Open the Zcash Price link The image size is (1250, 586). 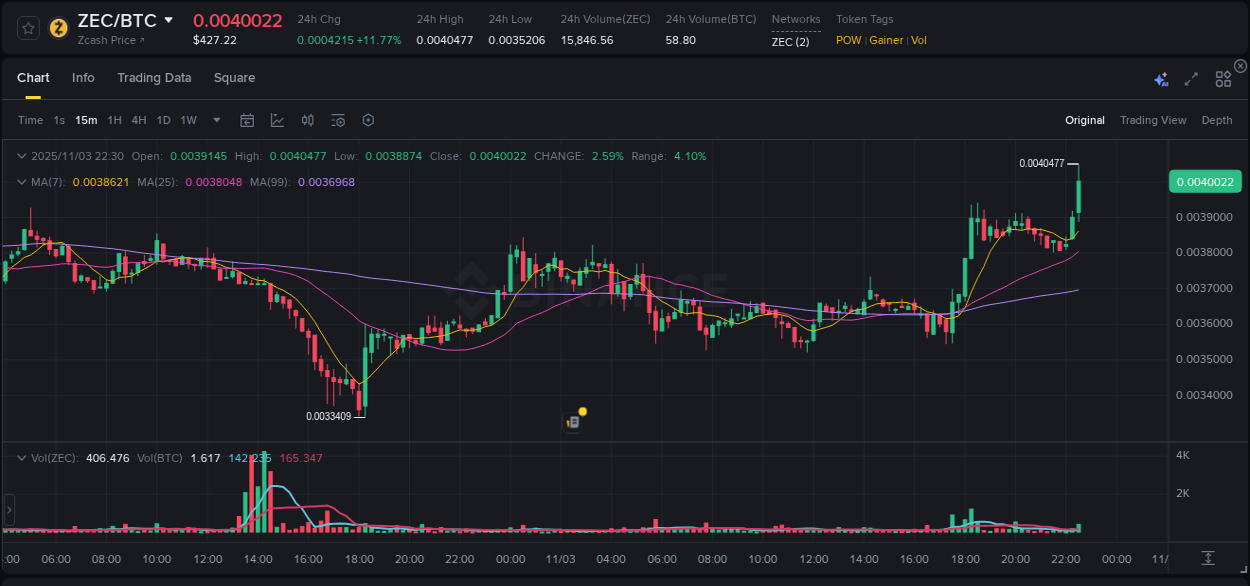[105, 40]
